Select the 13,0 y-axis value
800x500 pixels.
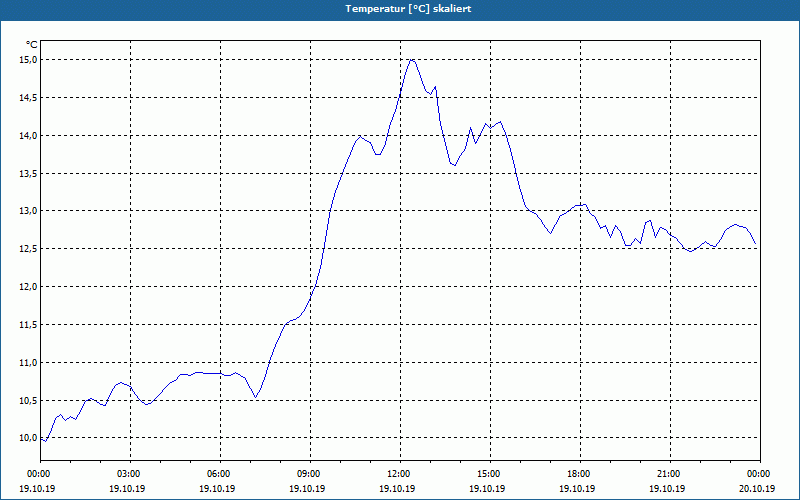(x=28, y=211)
